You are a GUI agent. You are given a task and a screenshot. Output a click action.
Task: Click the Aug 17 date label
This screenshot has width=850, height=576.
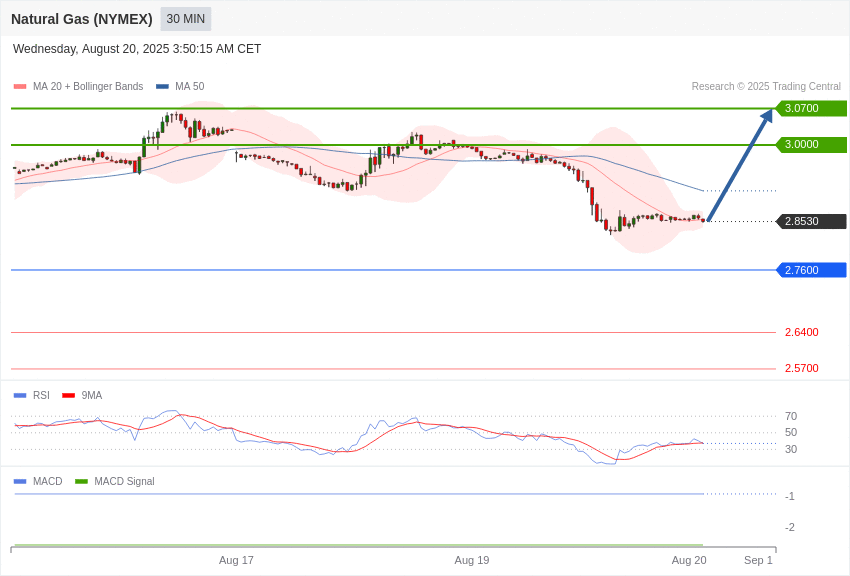[236, 560]
